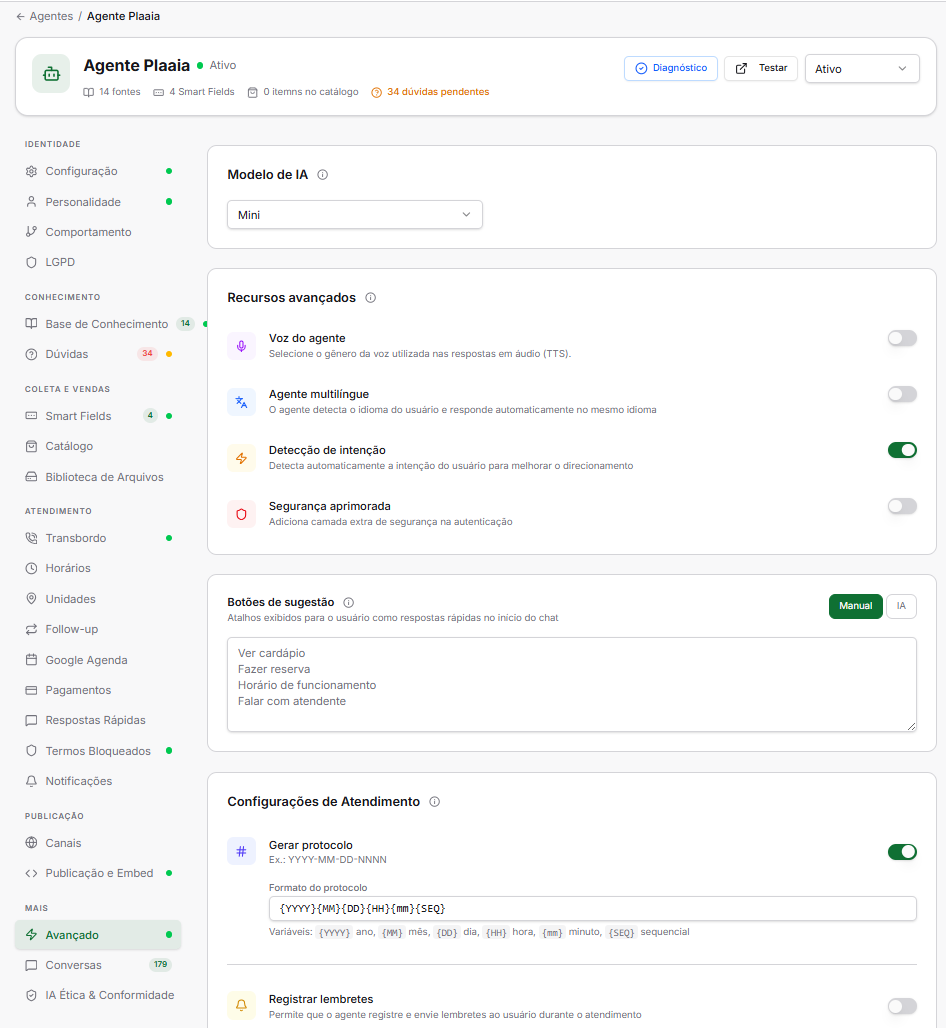
Task: Click info icon beside Botões de sugestão
Action: (349, 603)
